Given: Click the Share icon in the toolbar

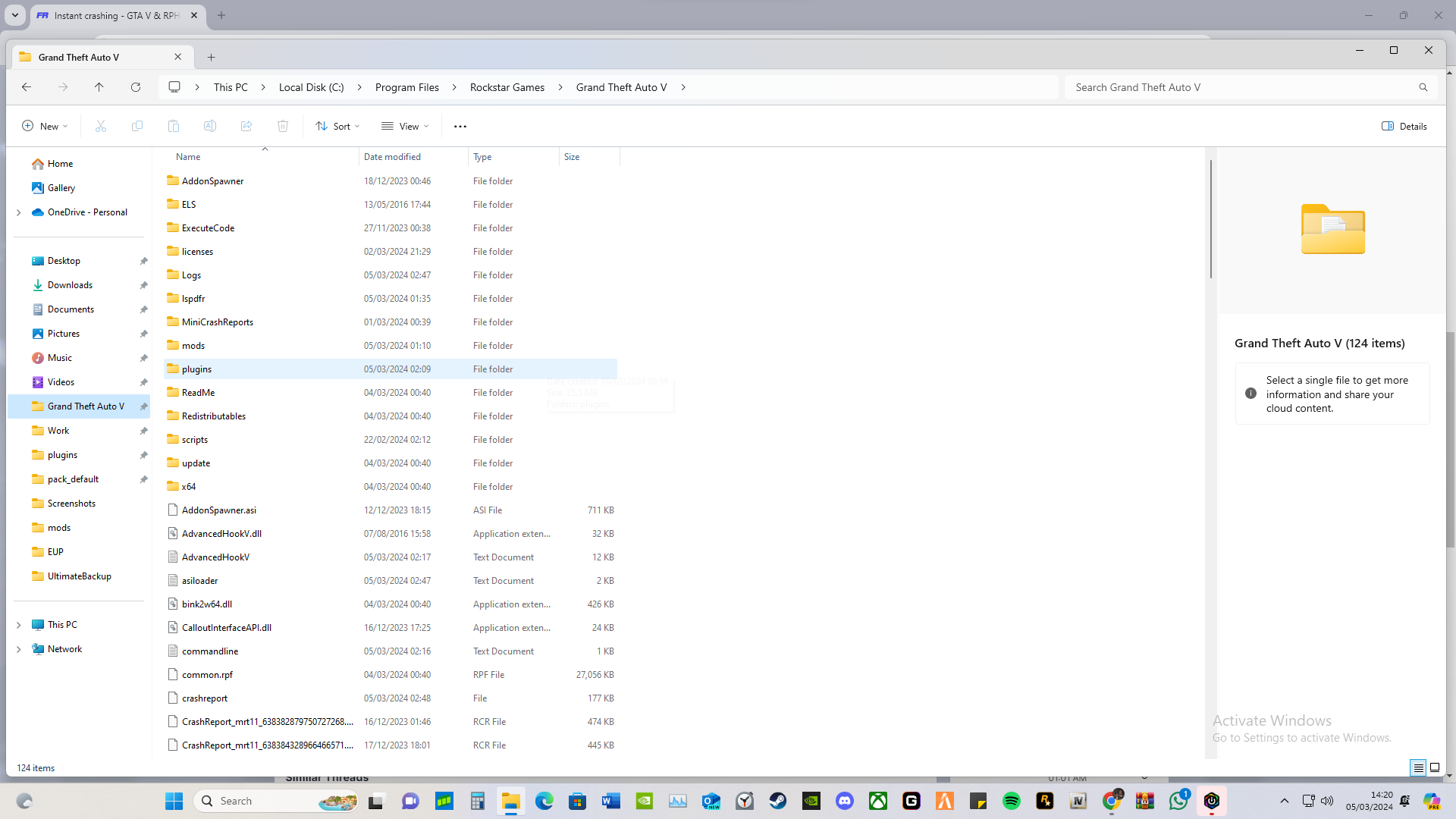Looking at the screenshot, I should (x=246, y=126).
